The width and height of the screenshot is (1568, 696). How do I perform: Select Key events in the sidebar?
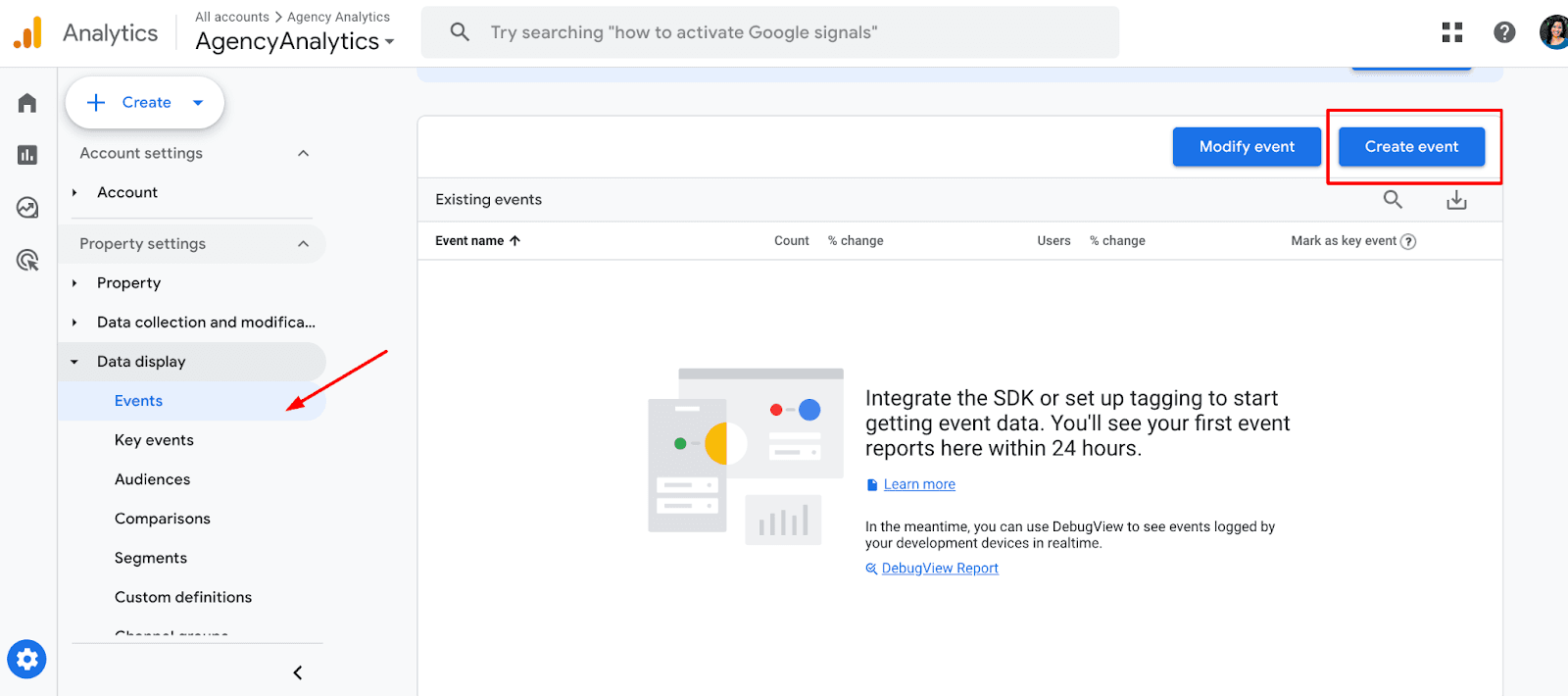pos(154,440)
